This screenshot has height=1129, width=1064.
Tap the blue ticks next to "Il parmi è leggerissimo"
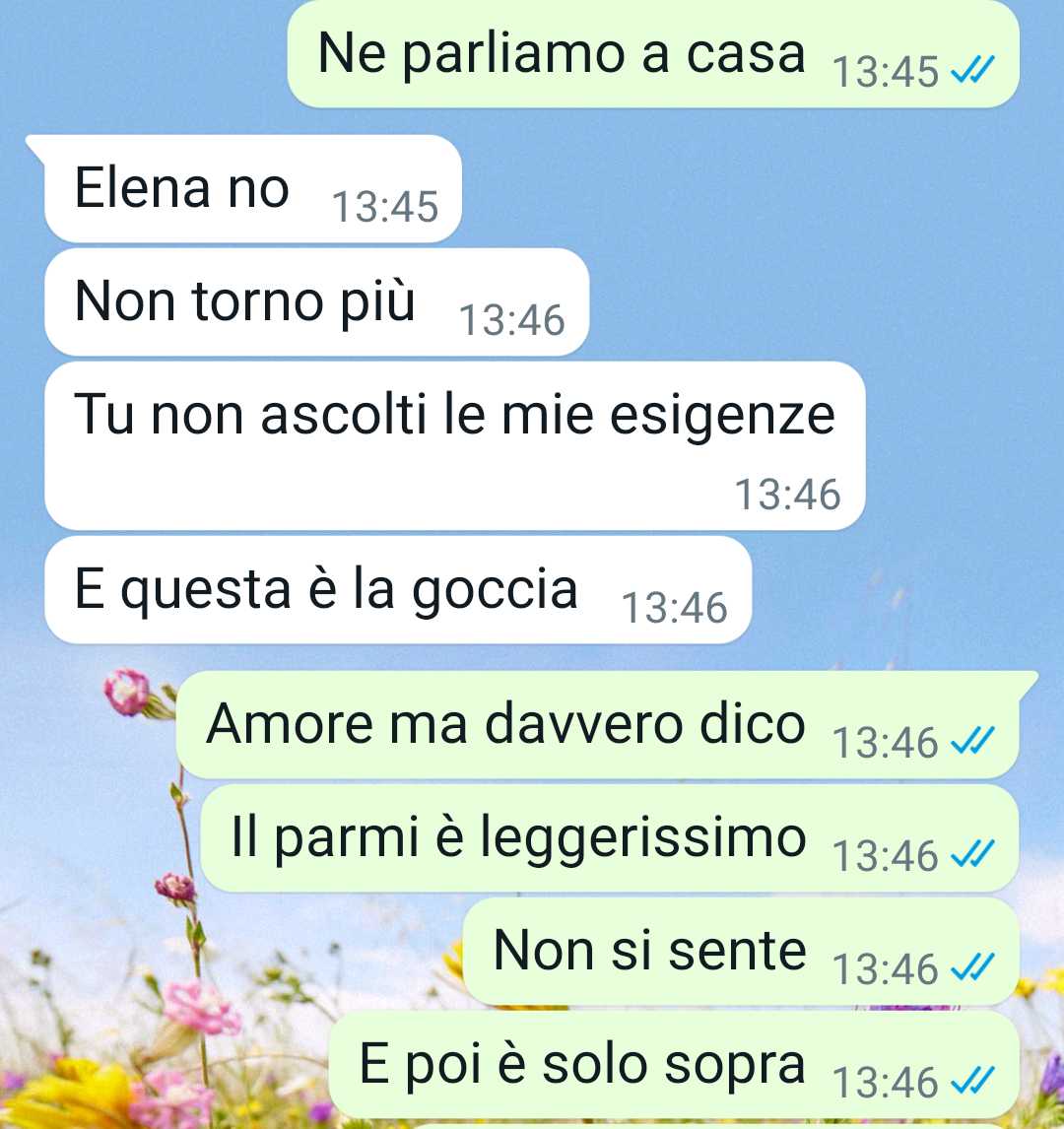click(x=972, y=854)
